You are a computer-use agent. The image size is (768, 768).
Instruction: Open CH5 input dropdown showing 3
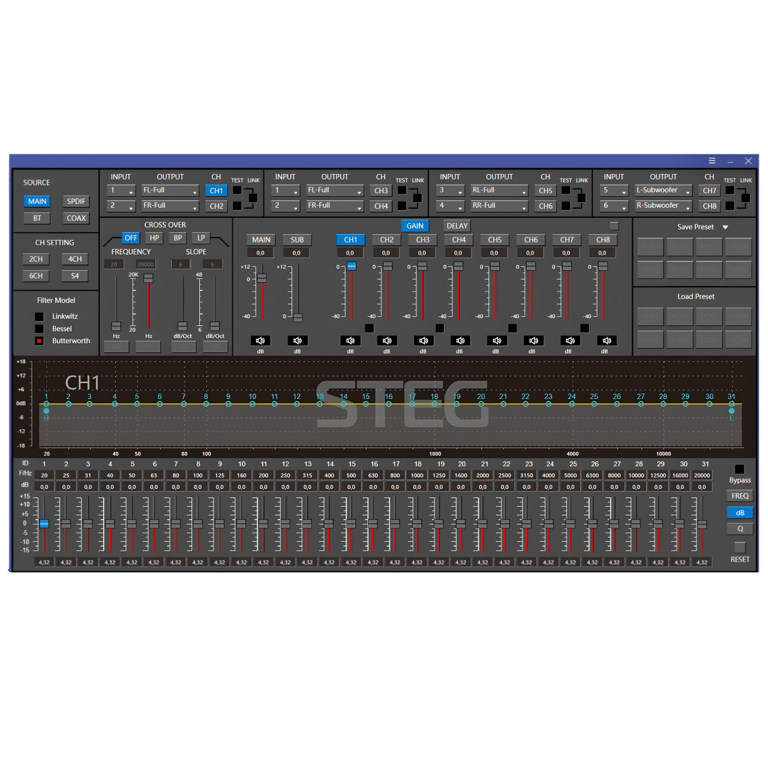tap(450, 191)
